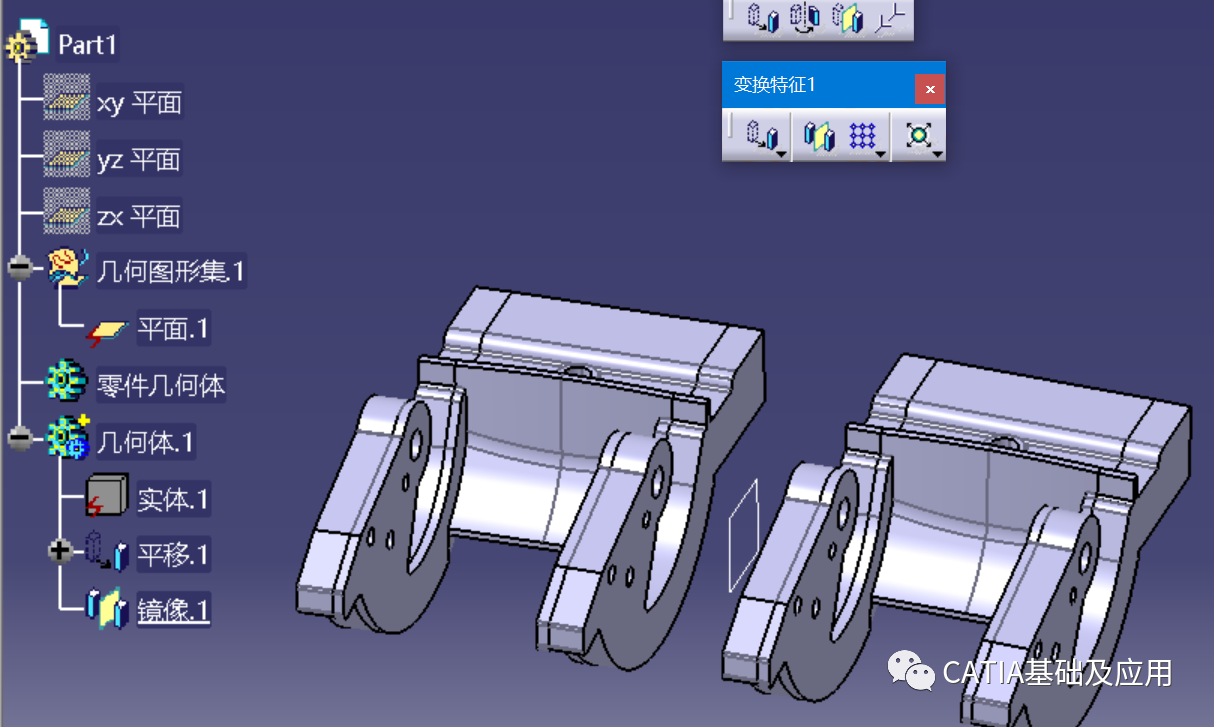This screenshot has height=727, width=1214.
Task: Collapse the 几何图形集.1 tree node
Action: tap(20, 267)
